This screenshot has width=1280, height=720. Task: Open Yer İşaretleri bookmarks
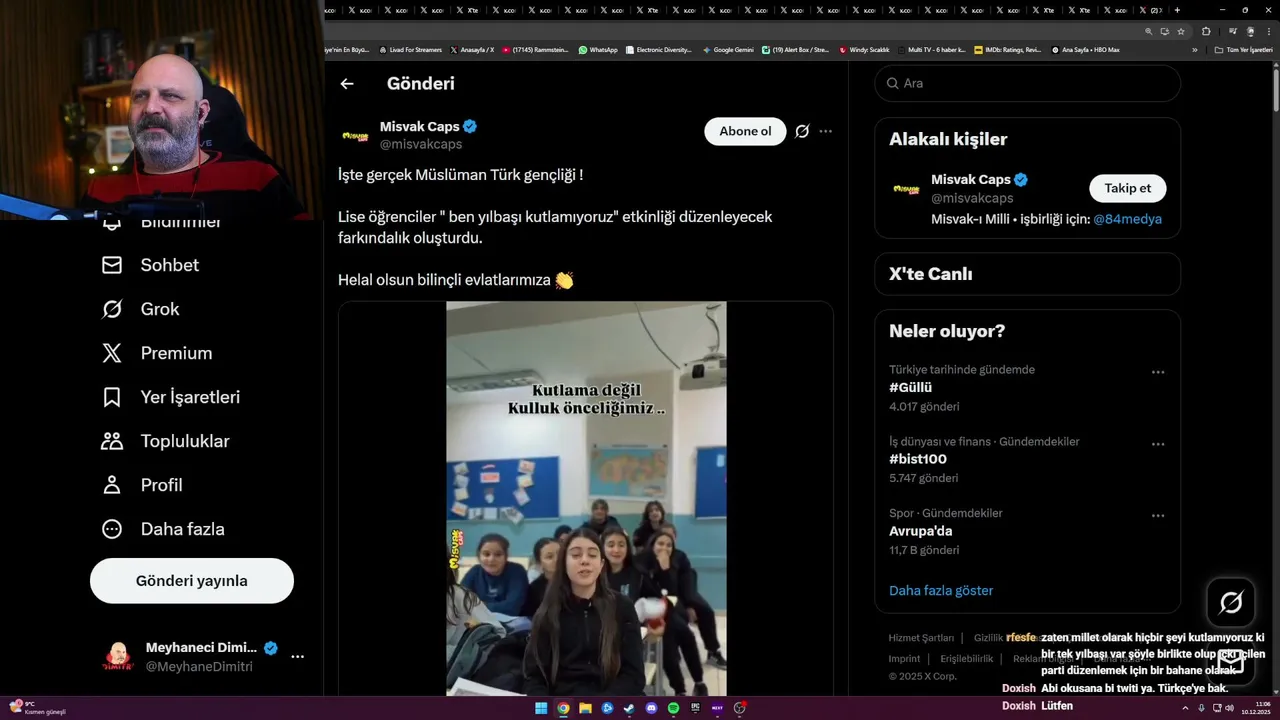[x=171, y=397]
